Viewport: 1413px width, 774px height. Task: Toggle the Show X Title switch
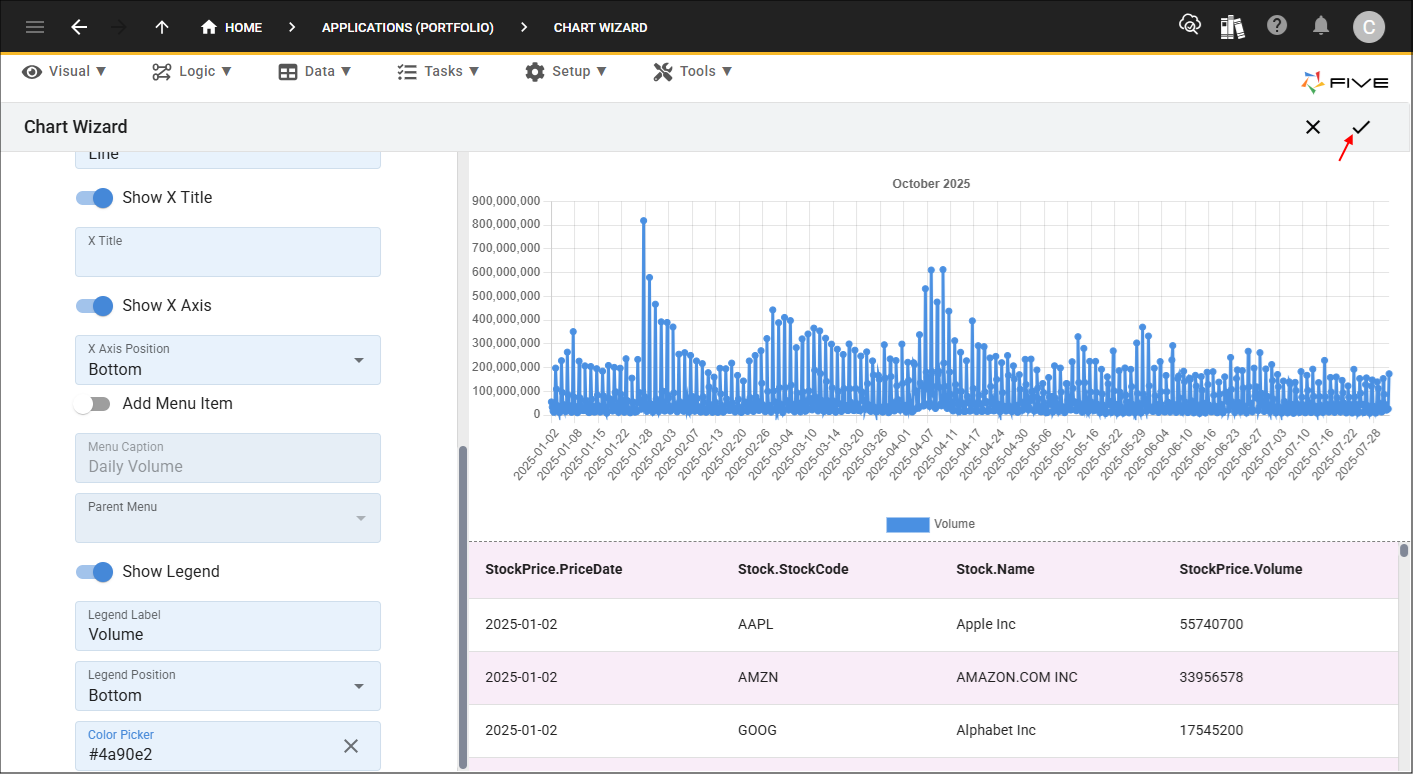(95, 198)
